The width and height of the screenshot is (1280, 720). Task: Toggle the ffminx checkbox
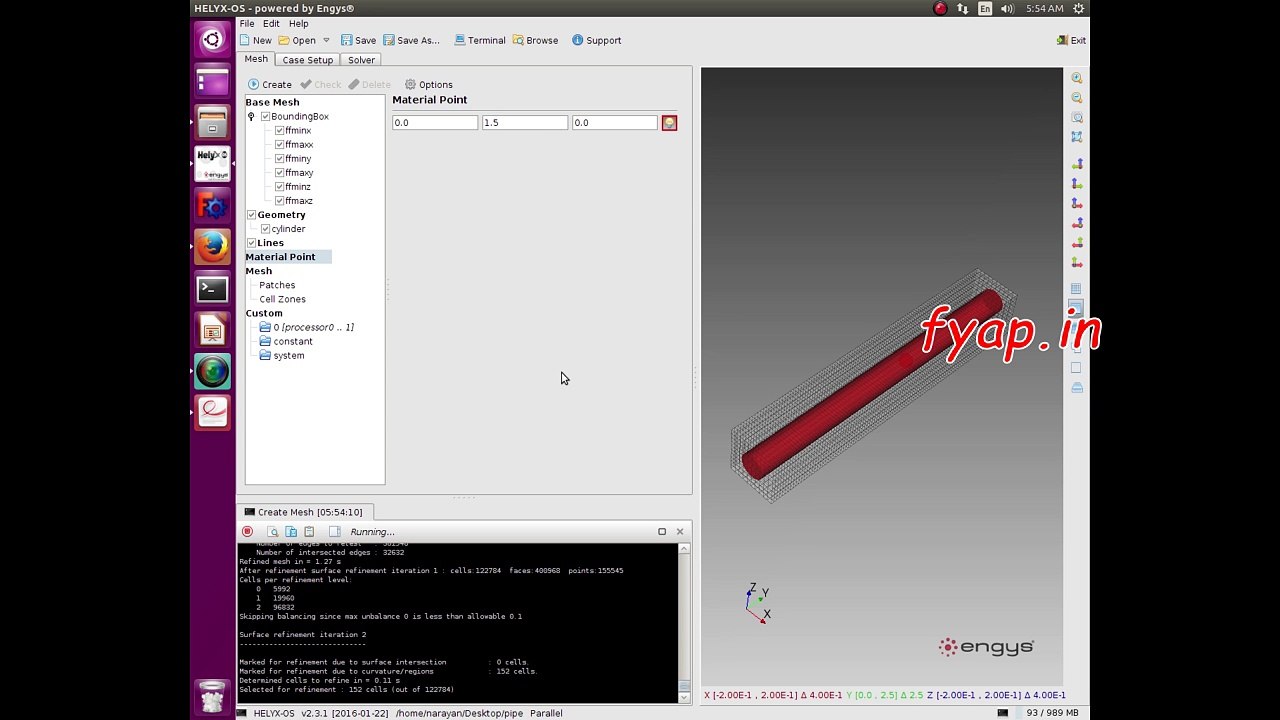(x=279, y=131)
